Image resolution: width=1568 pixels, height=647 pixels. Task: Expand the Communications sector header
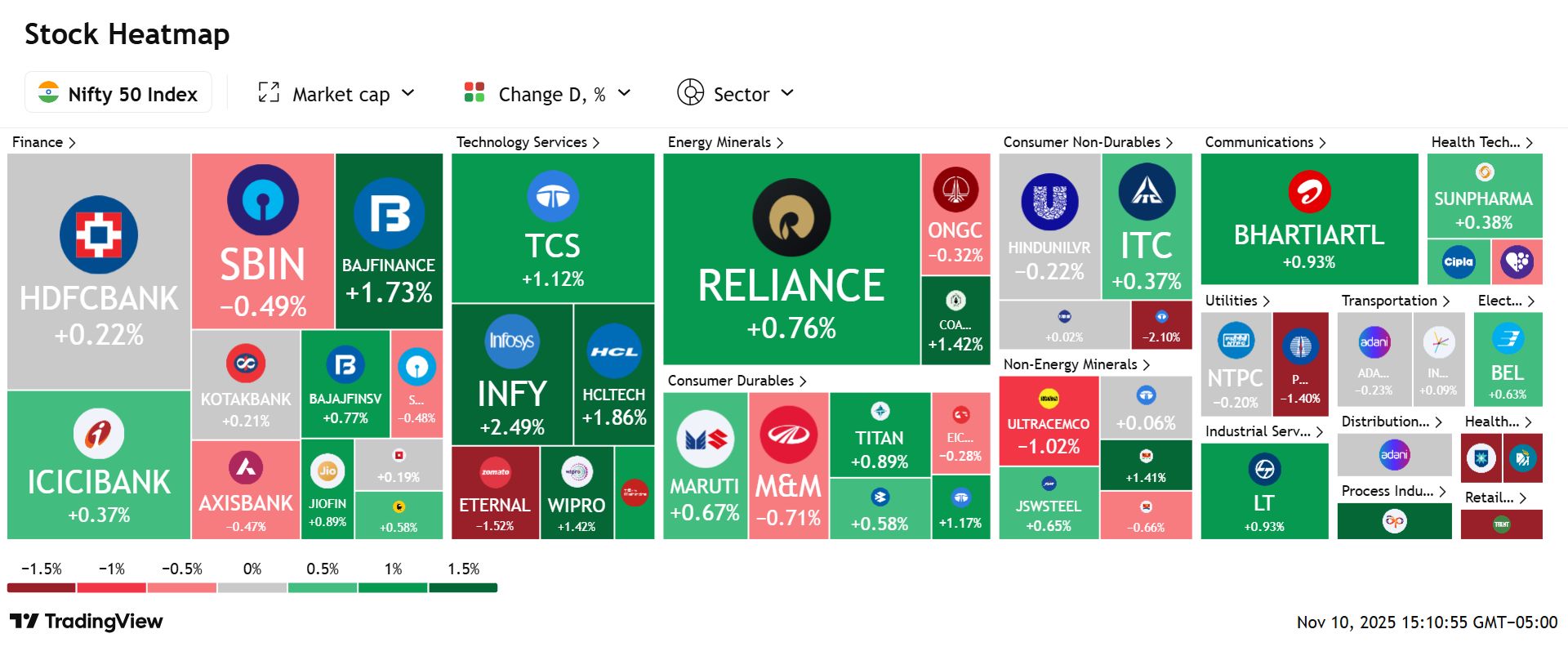(1266, 142)
